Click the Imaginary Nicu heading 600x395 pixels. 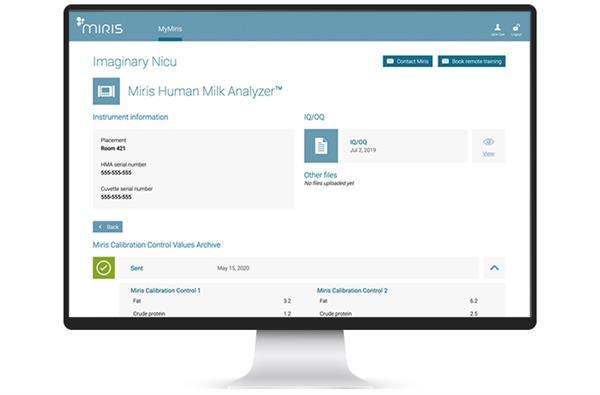point(135,62)
